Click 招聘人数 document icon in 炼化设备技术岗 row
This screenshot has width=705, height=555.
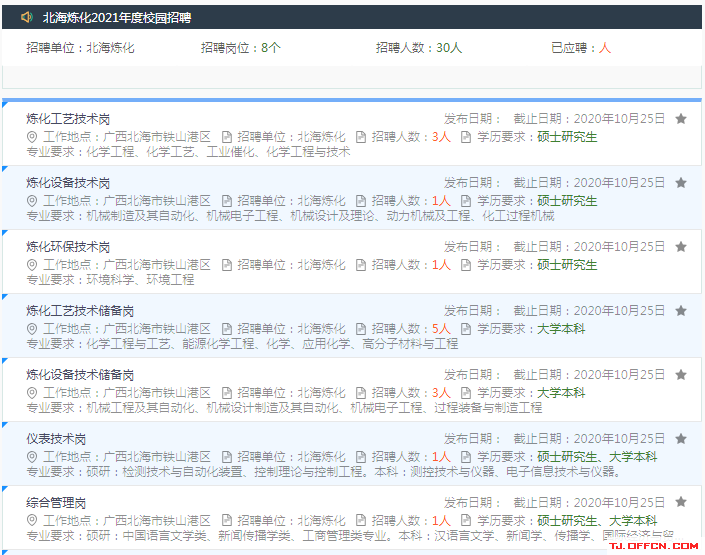[x=361, y=201]
